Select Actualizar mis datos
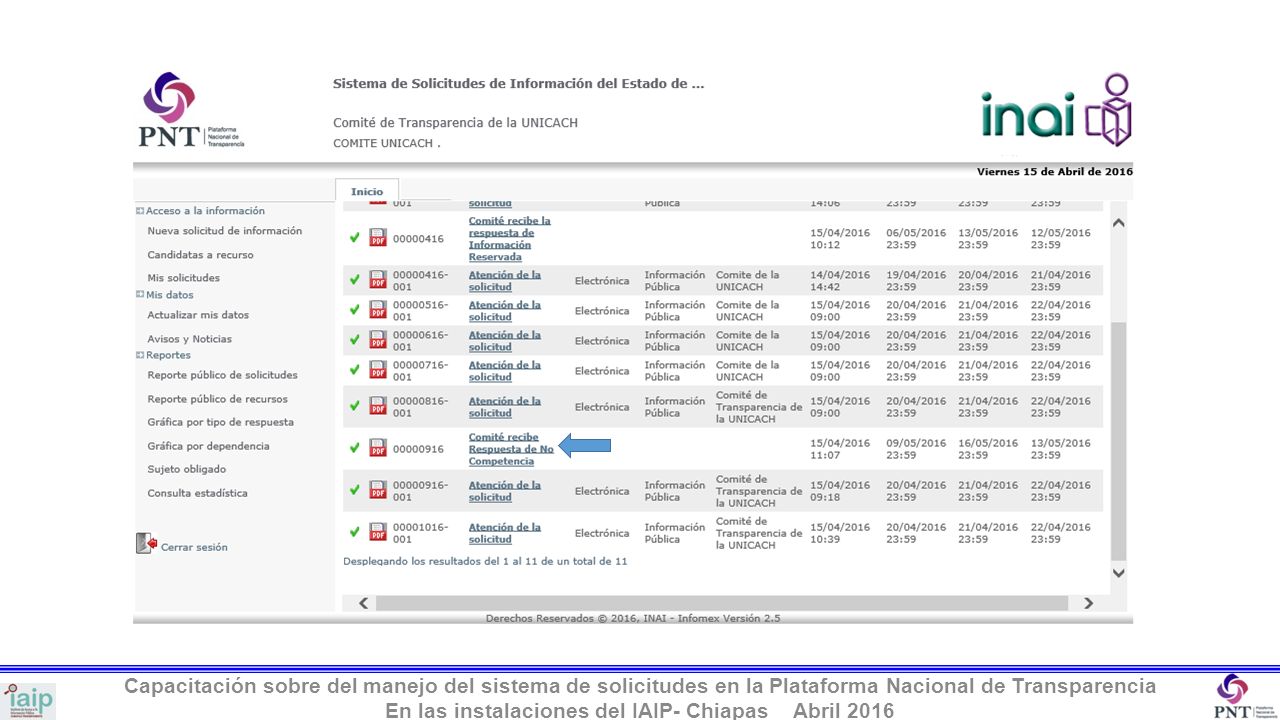Screen dimensions: 1280x720 coord(198,315)
